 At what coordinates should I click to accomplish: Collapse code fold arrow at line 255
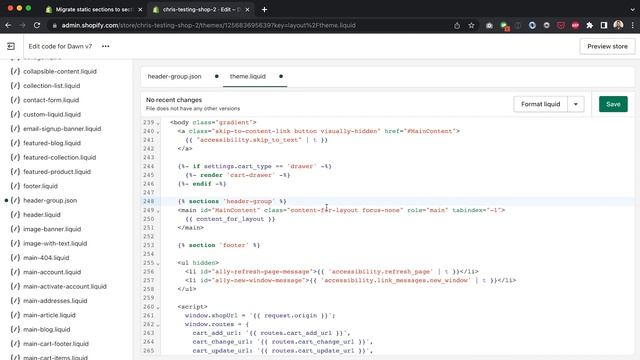pyautogui.click(x=158, y=263)
